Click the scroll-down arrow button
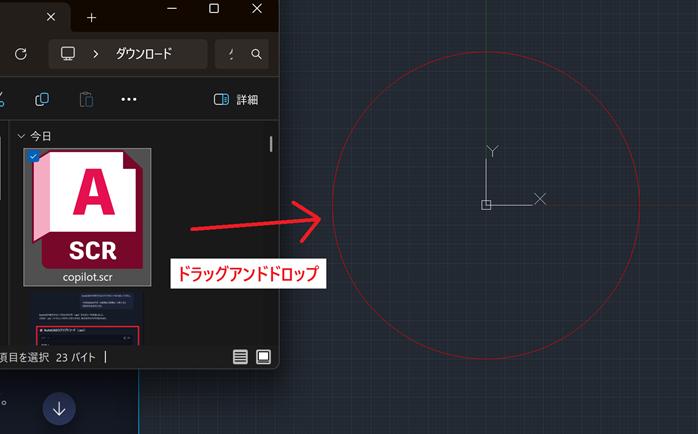The width and height of the screenshot is (698, 434). [59, 409]
